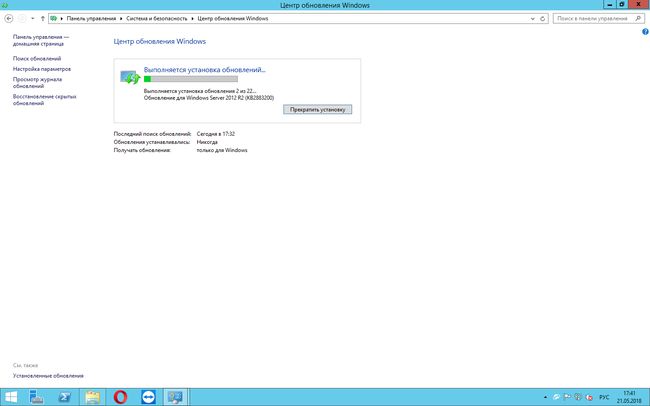This screenshot has height=406, width=650.
Task: Open the Action Center flag tray icon
Action: click(x=567, y=397)
